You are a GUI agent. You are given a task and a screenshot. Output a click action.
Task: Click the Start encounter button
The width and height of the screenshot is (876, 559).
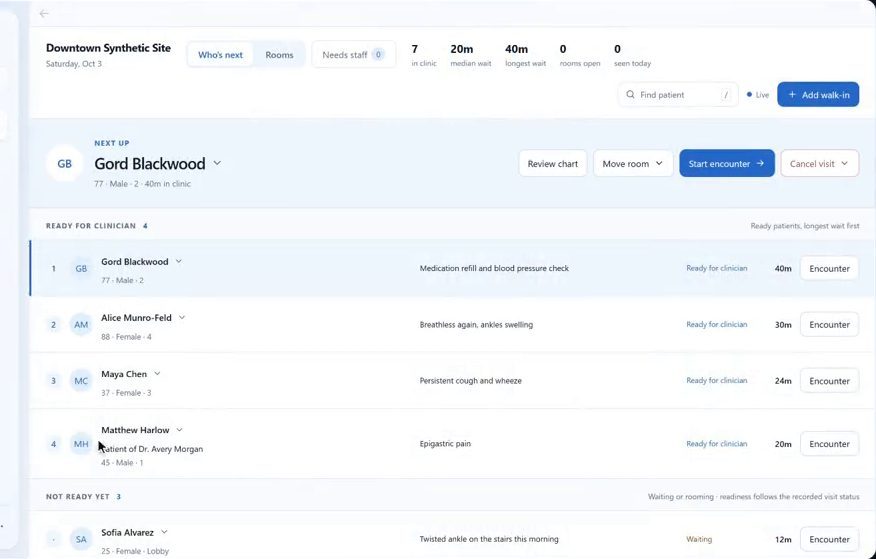point(727,164)
